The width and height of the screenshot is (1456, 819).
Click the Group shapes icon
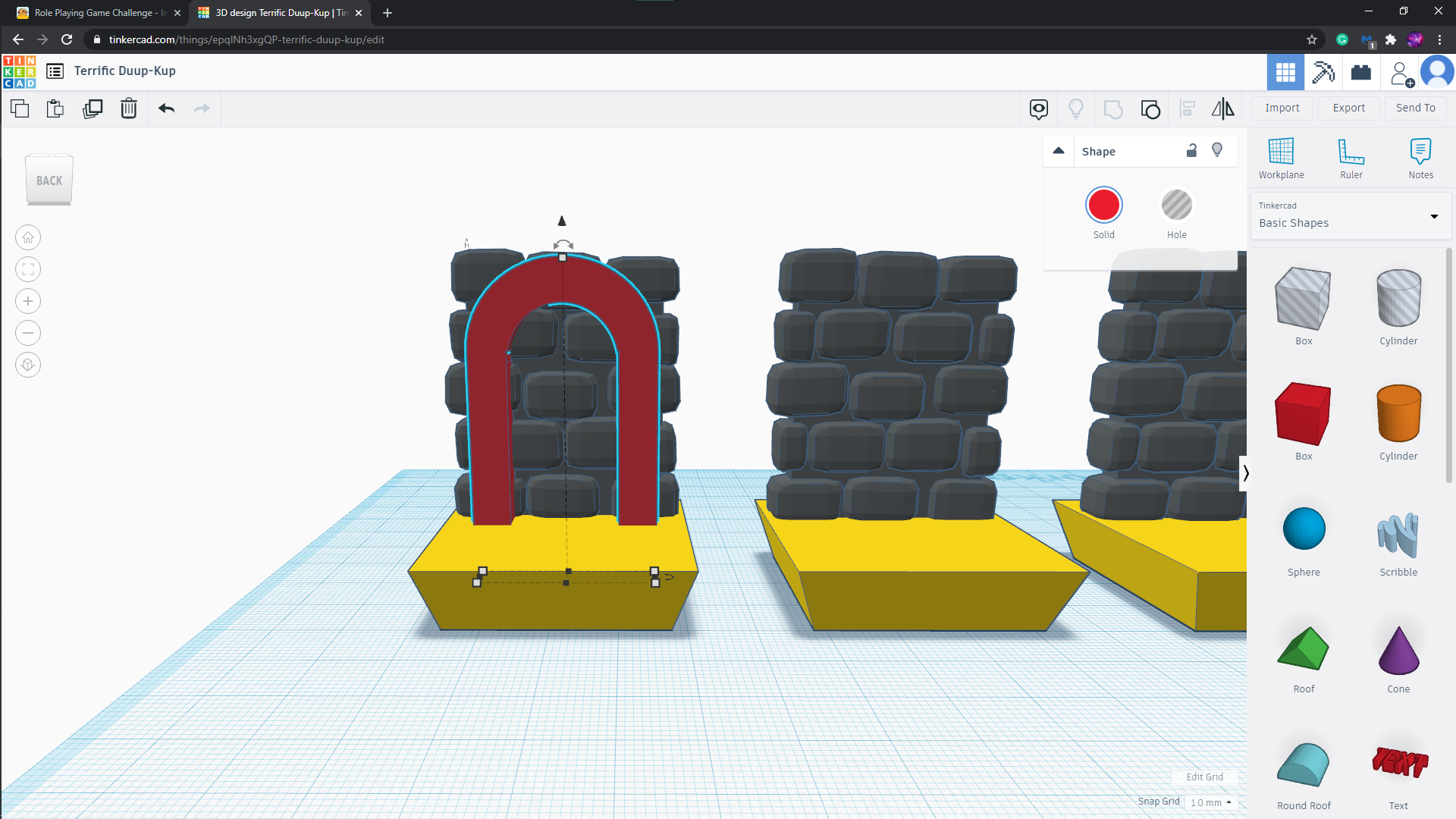pos(1113,109)
